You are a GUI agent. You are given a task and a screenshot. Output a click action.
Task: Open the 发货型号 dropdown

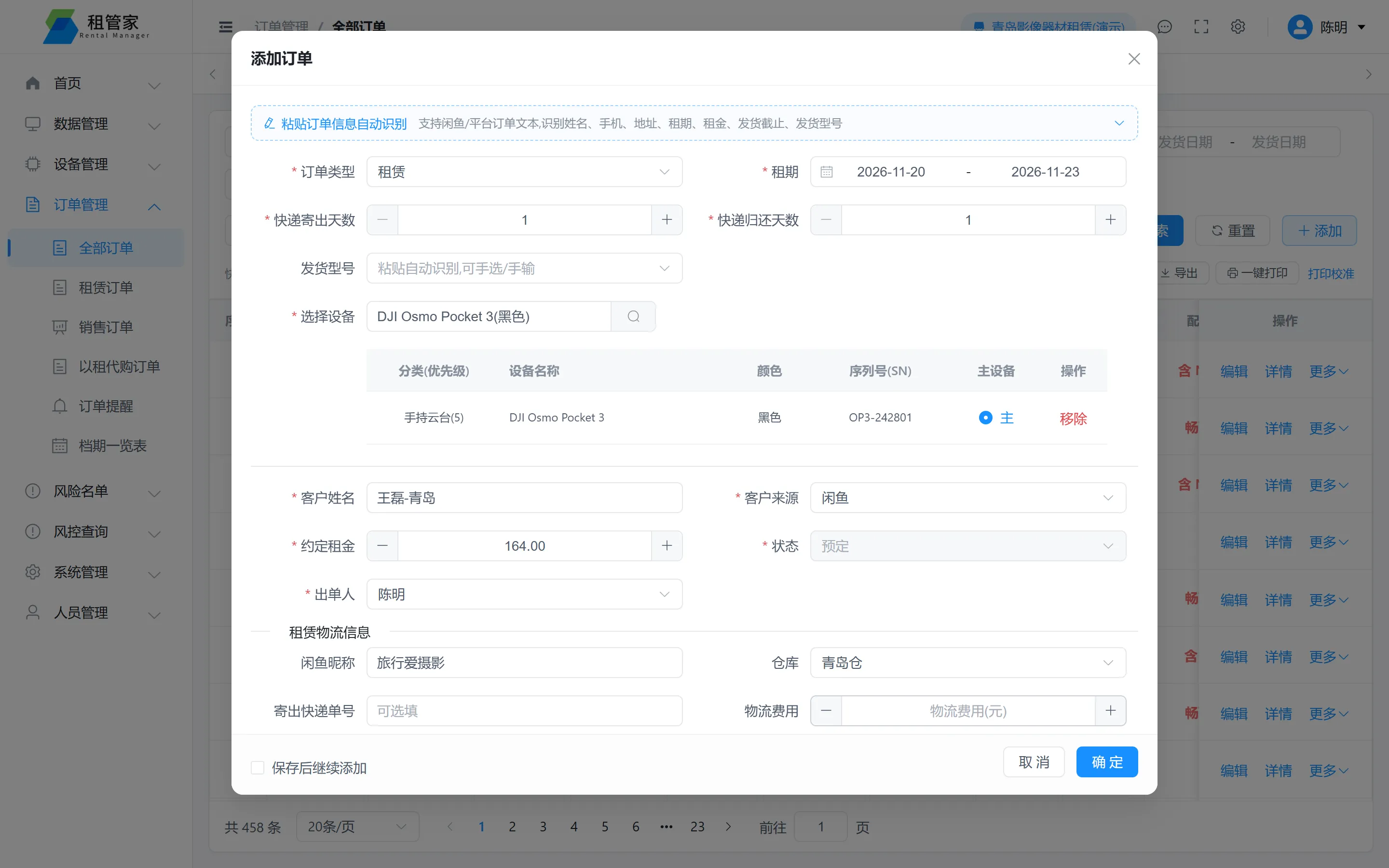[x=524, y=268]
